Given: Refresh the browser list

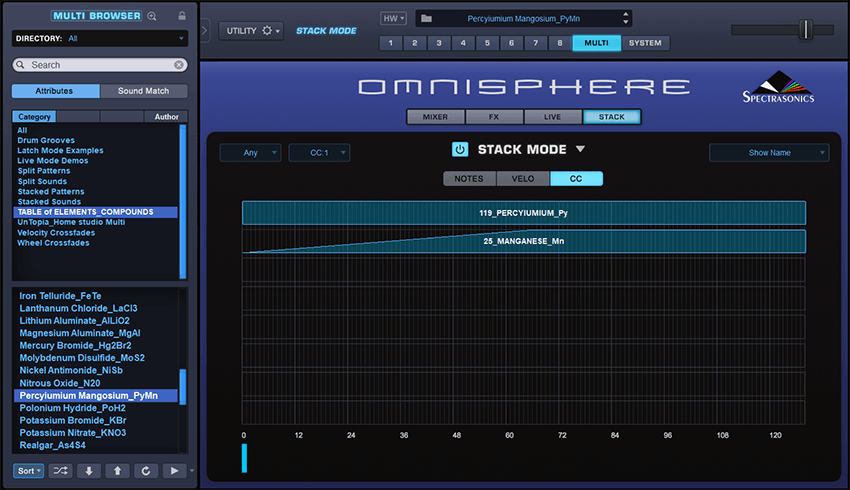Looking at the screenshot, I should pyautogui.click(x=146, y=470).
